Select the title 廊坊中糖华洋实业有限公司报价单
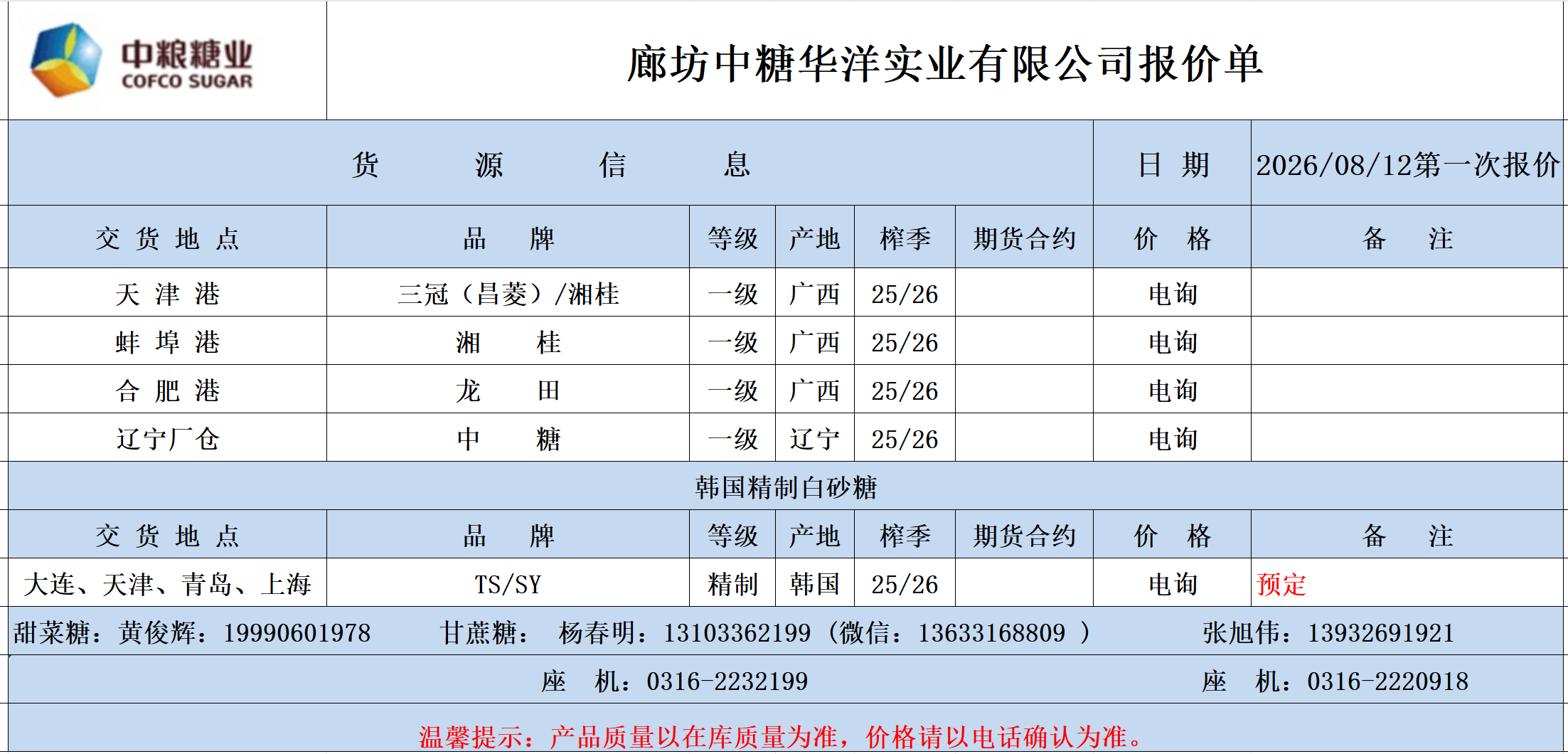The height and width of the screenshot is (754, 1568). (945, 64)
